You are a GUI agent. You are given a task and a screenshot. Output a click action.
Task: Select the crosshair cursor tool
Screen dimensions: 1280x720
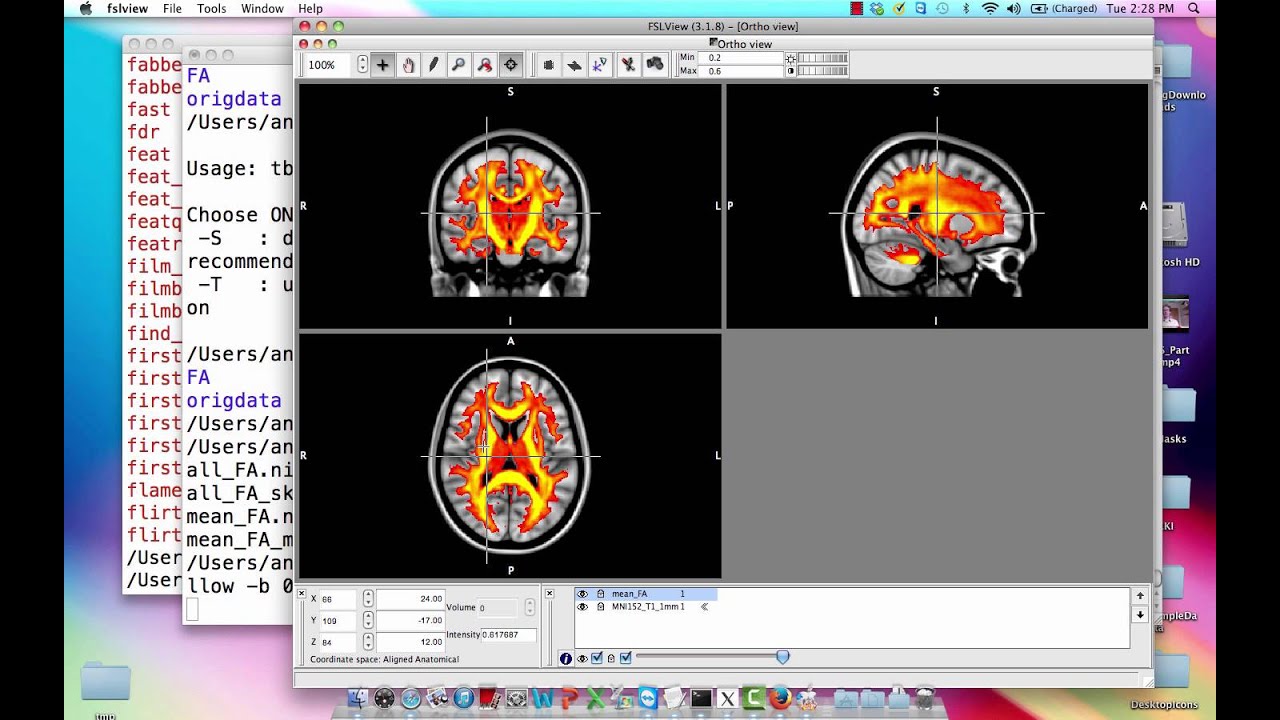[383, 65]
